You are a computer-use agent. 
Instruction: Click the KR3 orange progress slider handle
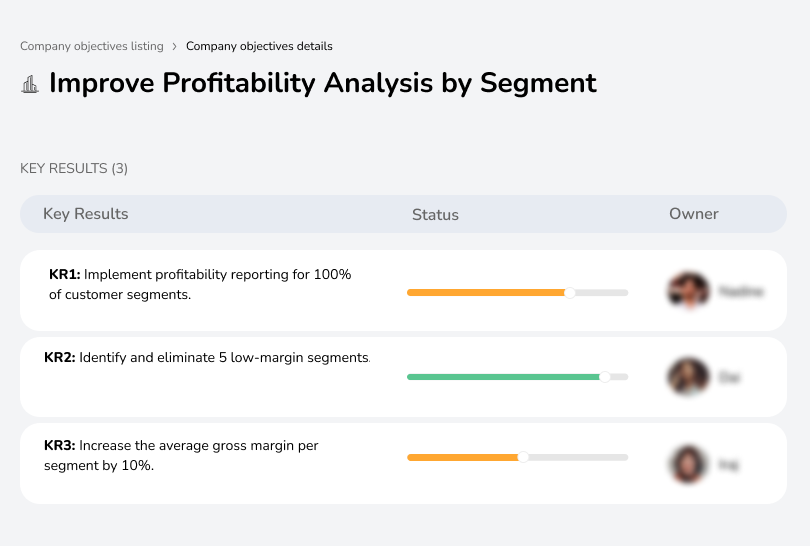point(523,457)
